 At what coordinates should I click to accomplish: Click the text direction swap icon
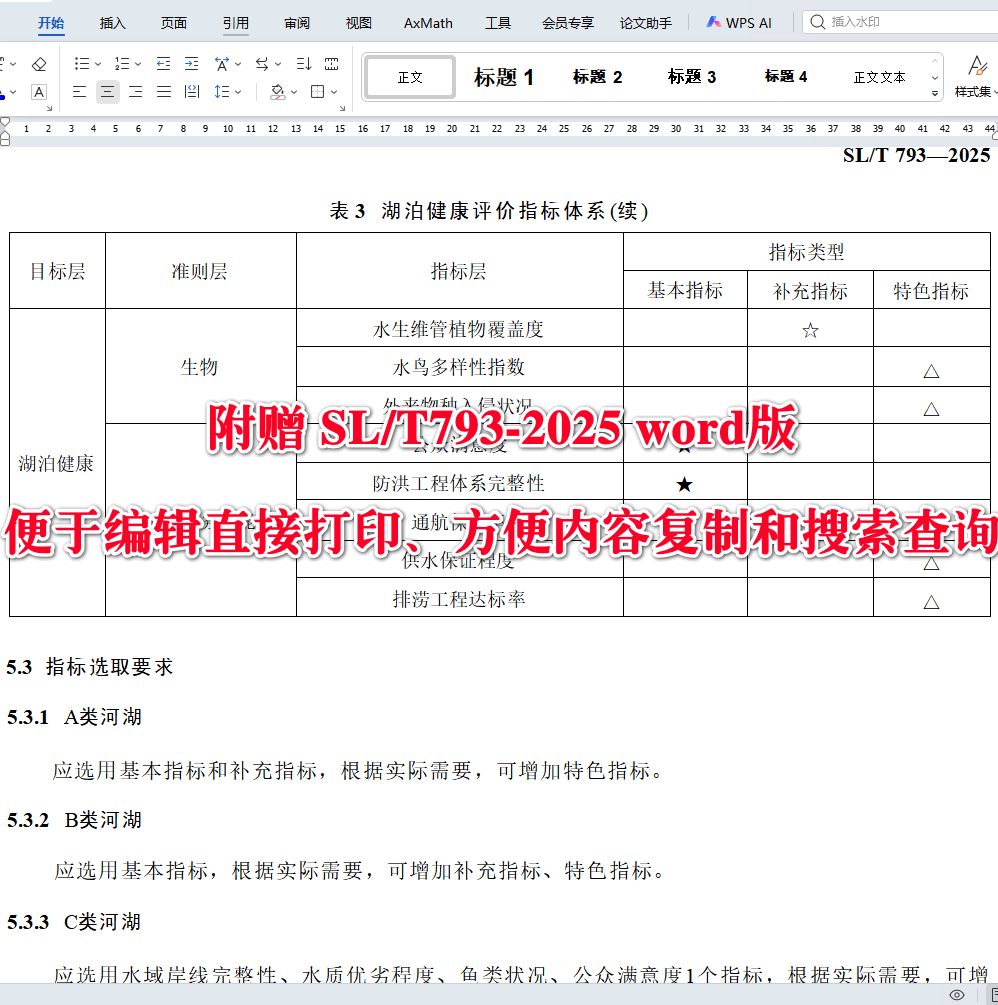pyautogui.click(x=262, y=63)
